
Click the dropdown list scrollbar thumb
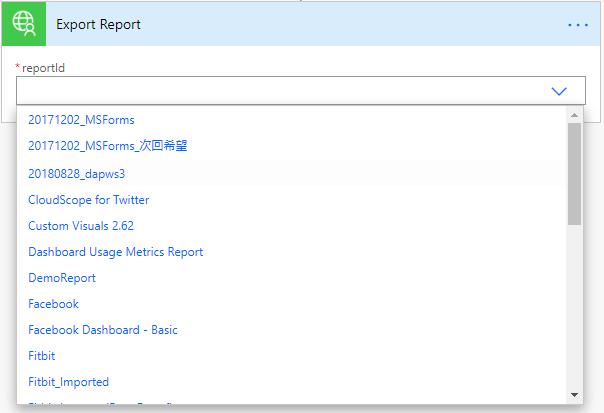pos(574,174)
